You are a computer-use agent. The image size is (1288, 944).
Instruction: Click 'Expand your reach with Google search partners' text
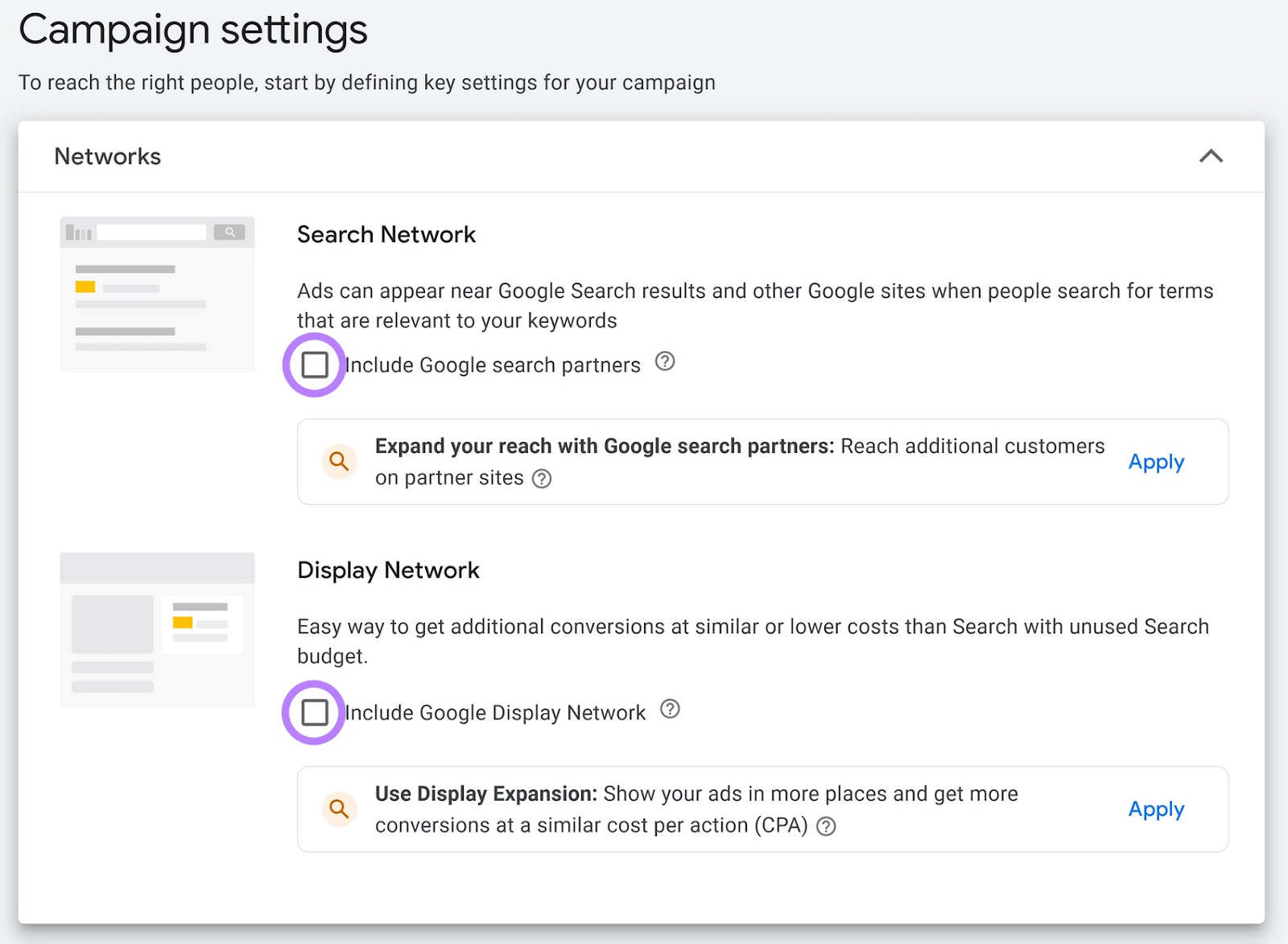[x=605, y=446]
